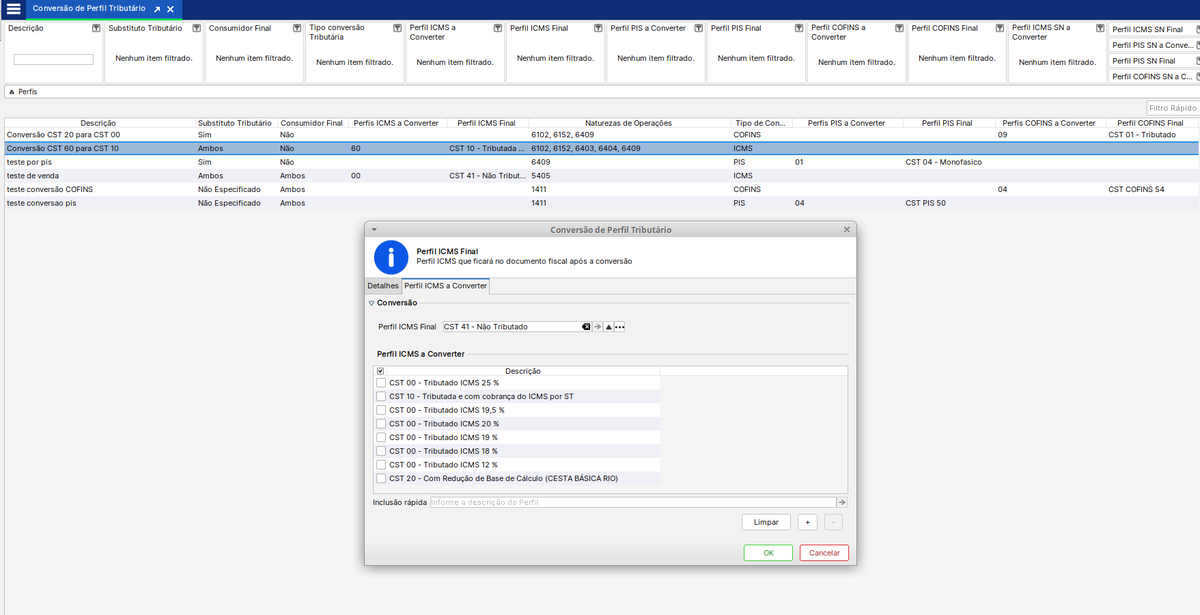Tick the CST 10 Tributada com ST checkbox
The height and width of the screenshot is (615, 1200).
pyautogui.click(x=380, y=397)
